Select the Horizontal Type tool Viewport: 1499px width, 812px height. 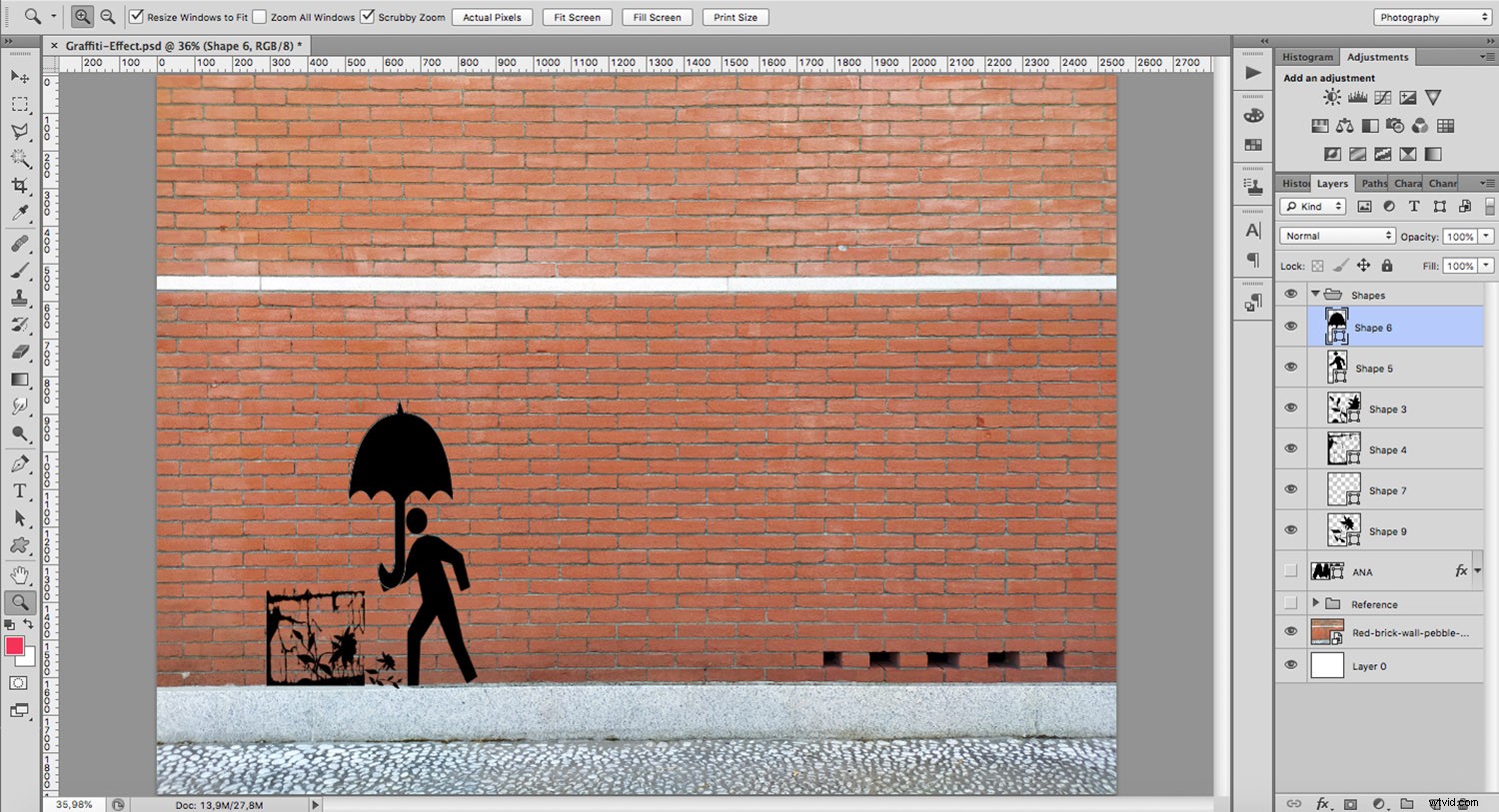(19, 490)
